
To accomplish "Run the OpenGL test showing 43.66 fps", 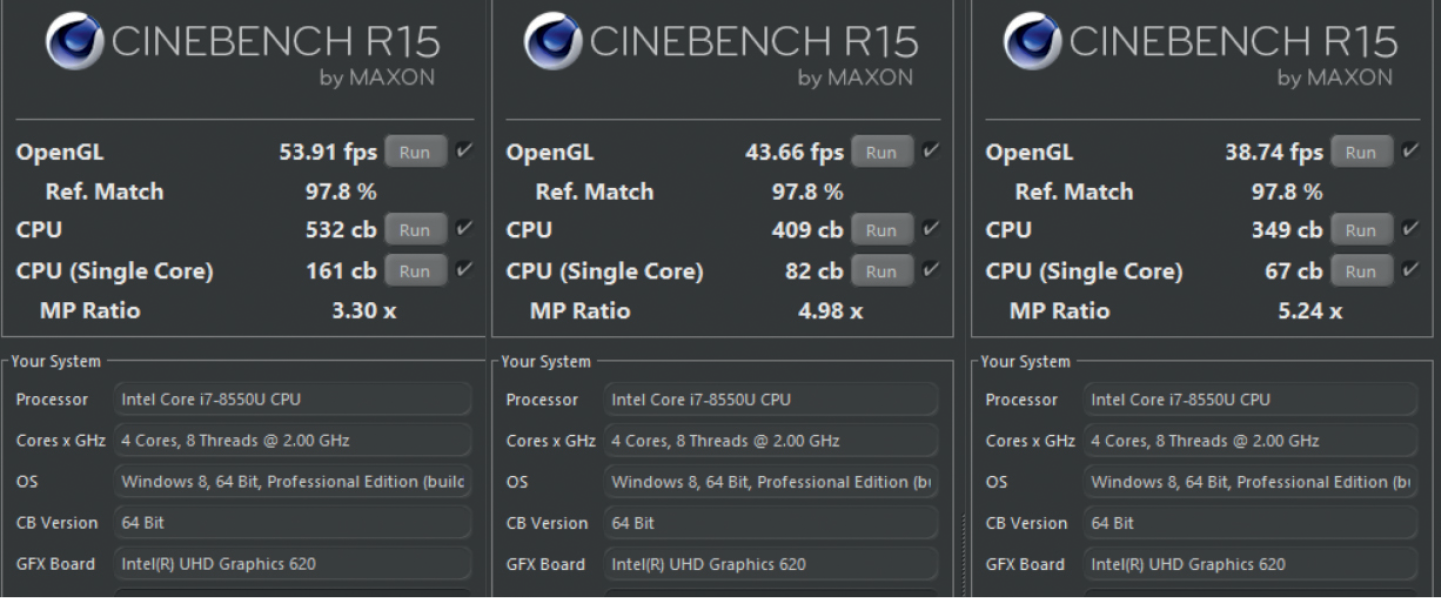I will [x=881, y=152].
